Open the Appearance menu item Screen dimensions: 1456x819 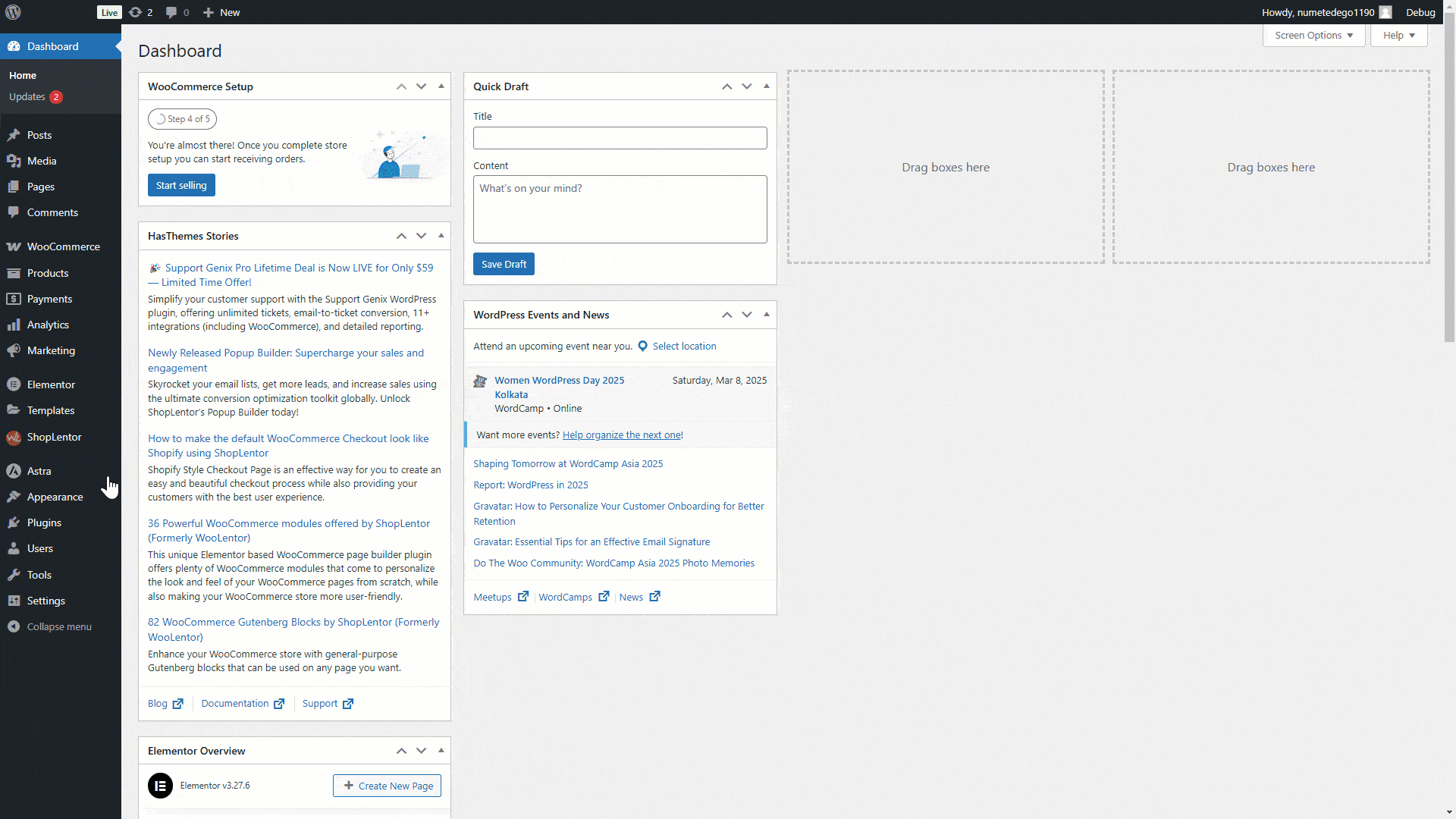tap(55, 497)
